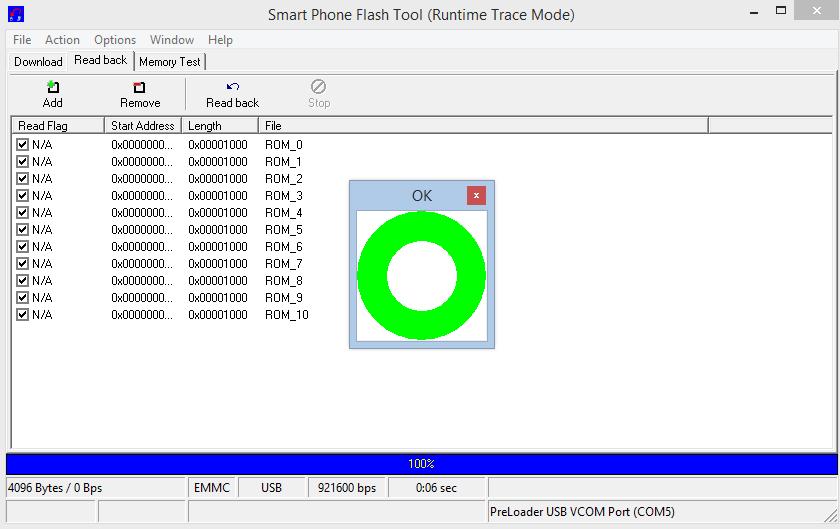Toggle the ROM_7 read flag checkbox

[22, 264]
